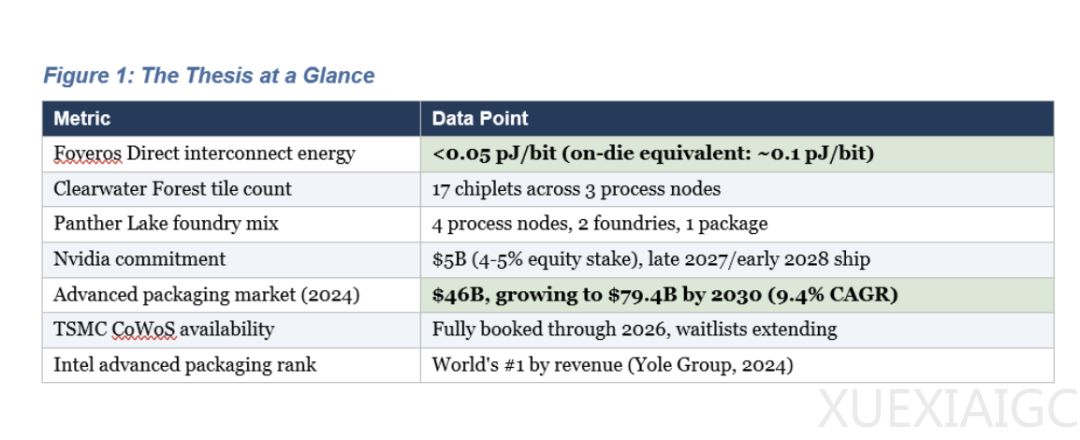Click the red-underlined word 'Foveros'
Viewport: 1080px width, 440px height.
point(88,154)
